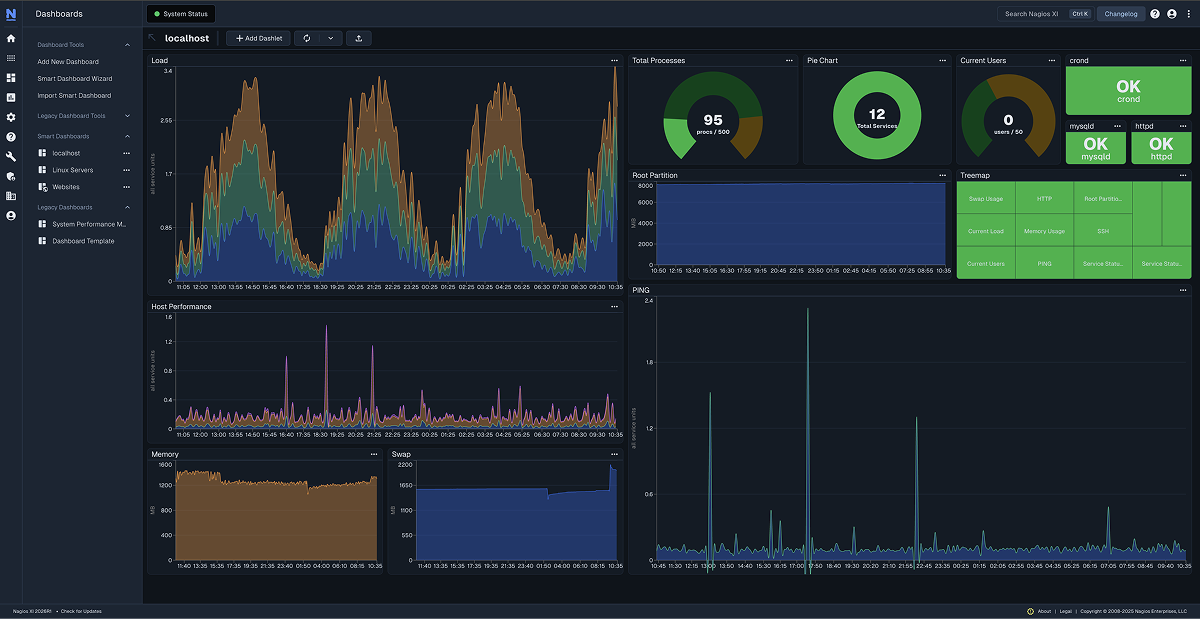
Task: Select the wrench tools icon in the sidebar
Action: pyautogui.click(x=10, y=155)
